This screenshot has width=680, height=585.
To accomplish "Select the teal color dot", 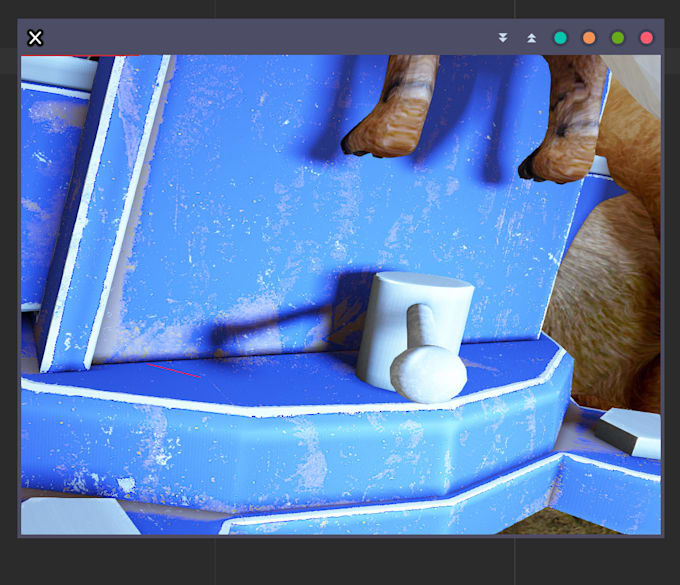I will 560,38.
